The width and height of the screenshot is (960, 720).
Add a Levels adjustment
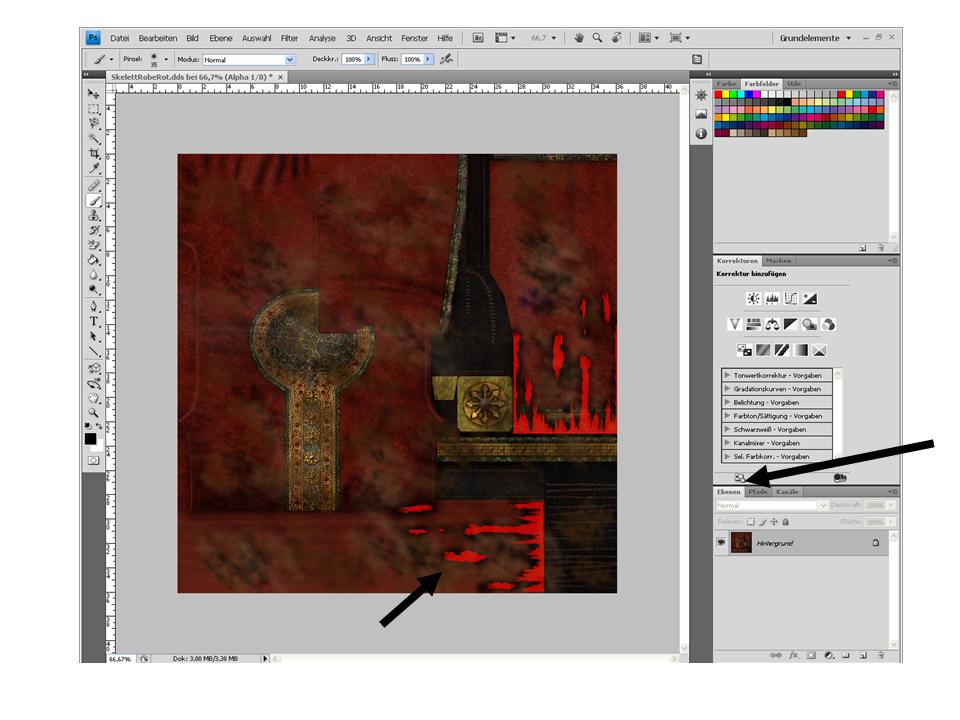tap(772, 299)
